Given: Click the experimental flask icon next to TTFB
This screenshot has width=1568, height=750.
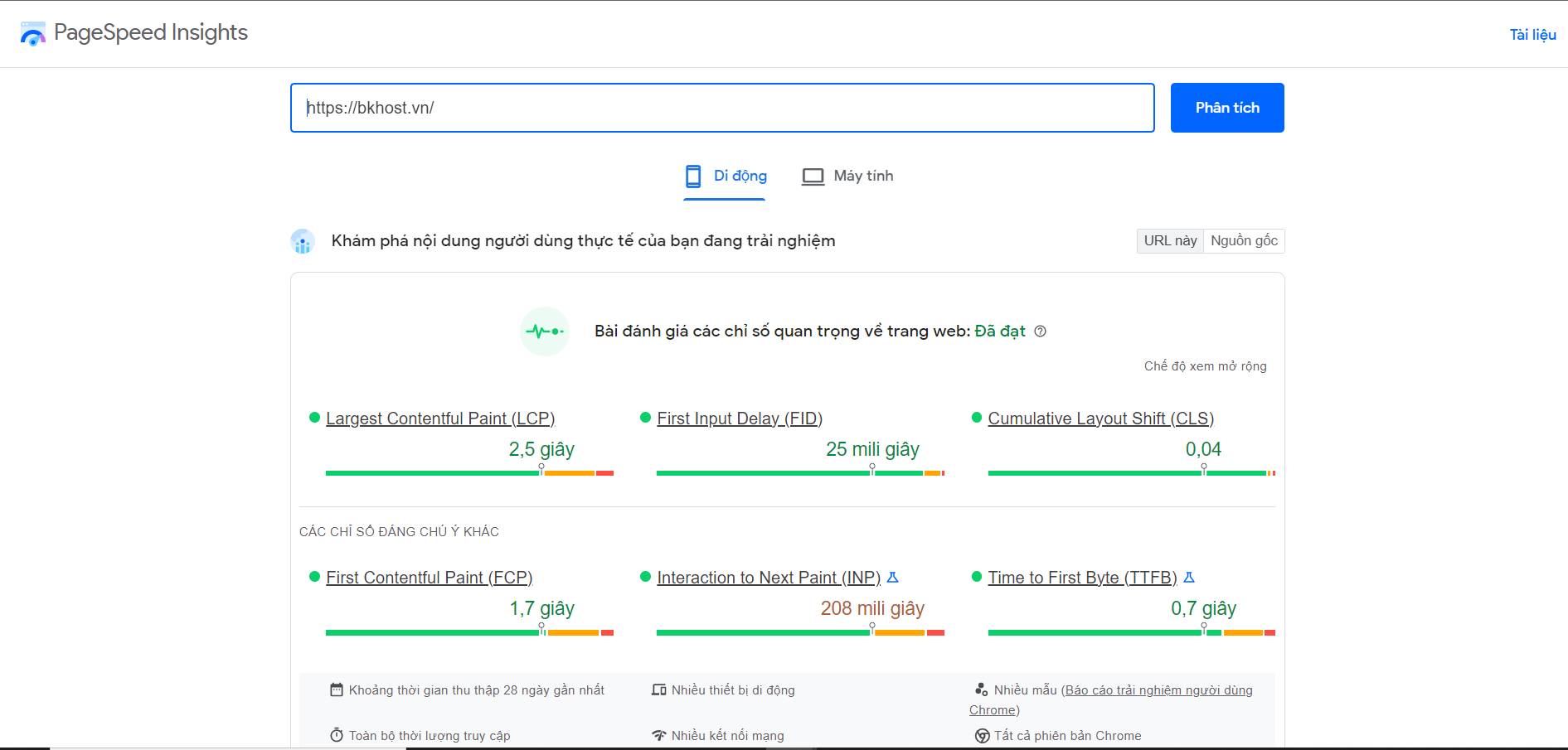Looking at the screenshot, I should point(1189,577).
